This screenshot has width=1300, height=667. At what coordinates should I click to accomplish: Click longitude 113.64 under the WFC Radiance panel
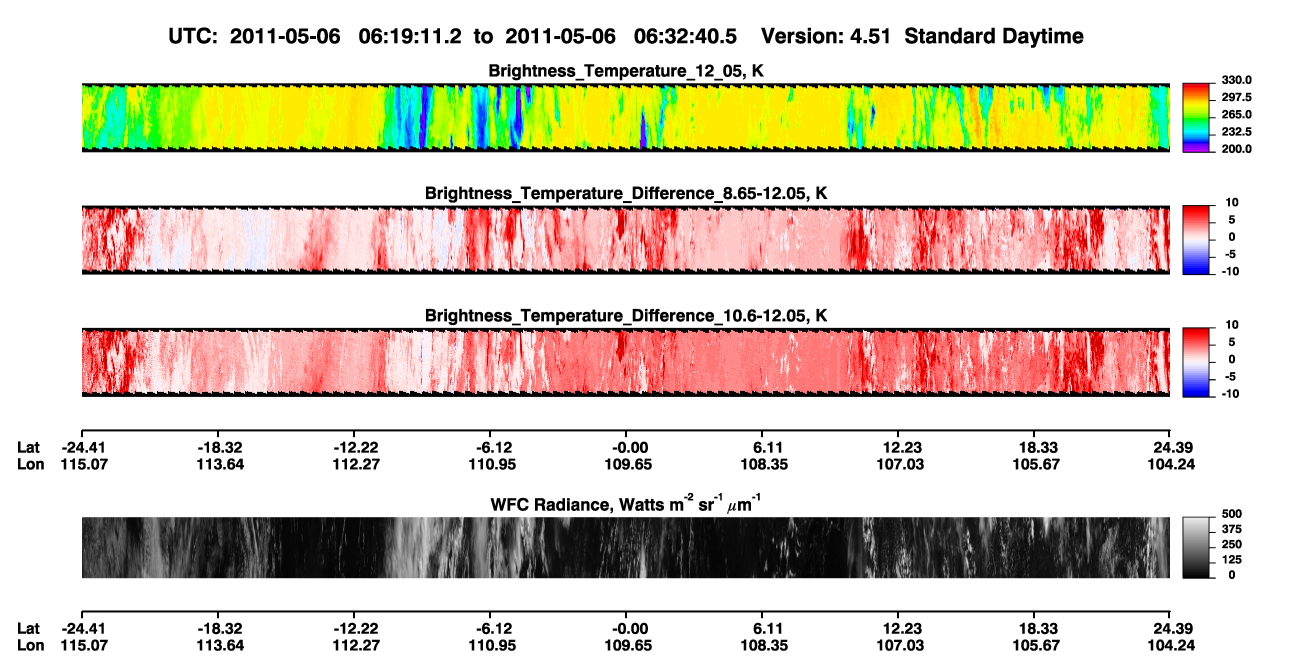[218, 645]
